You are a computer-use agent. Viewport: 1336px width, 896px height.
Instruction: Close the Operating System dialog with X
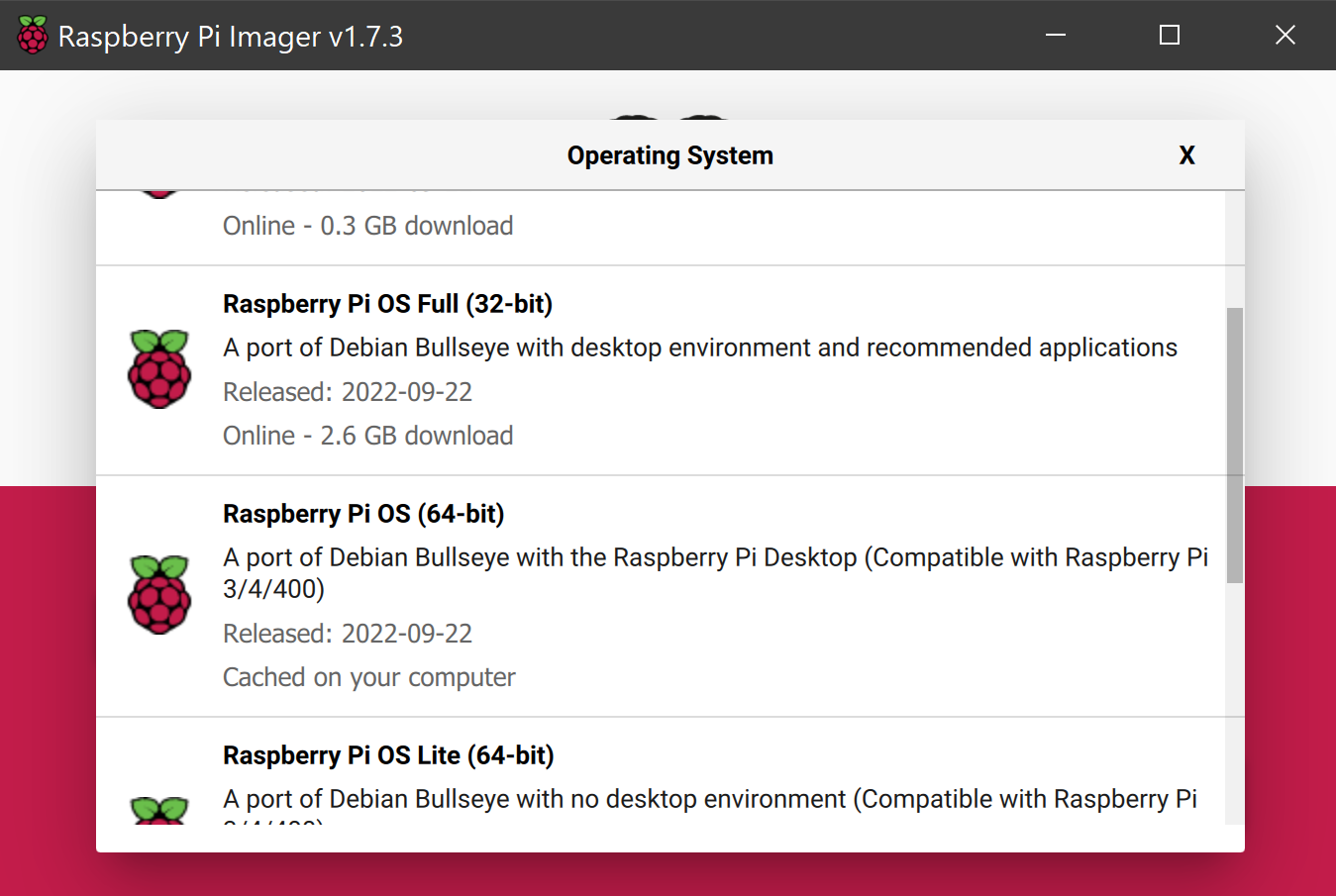point(1186,155)
